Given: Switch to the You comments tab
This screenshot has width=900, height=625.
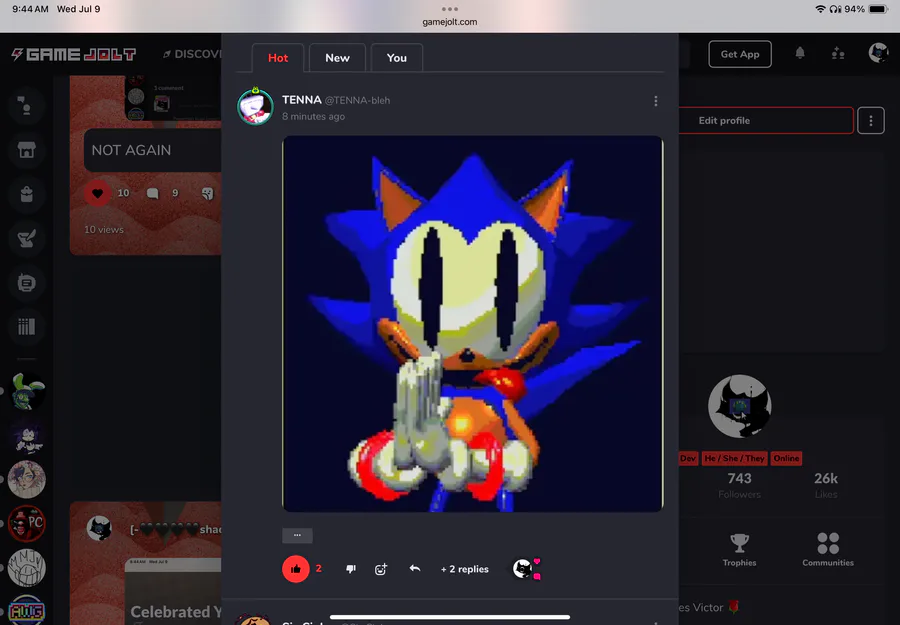Looking at the screenshot, I should (397, 58).
